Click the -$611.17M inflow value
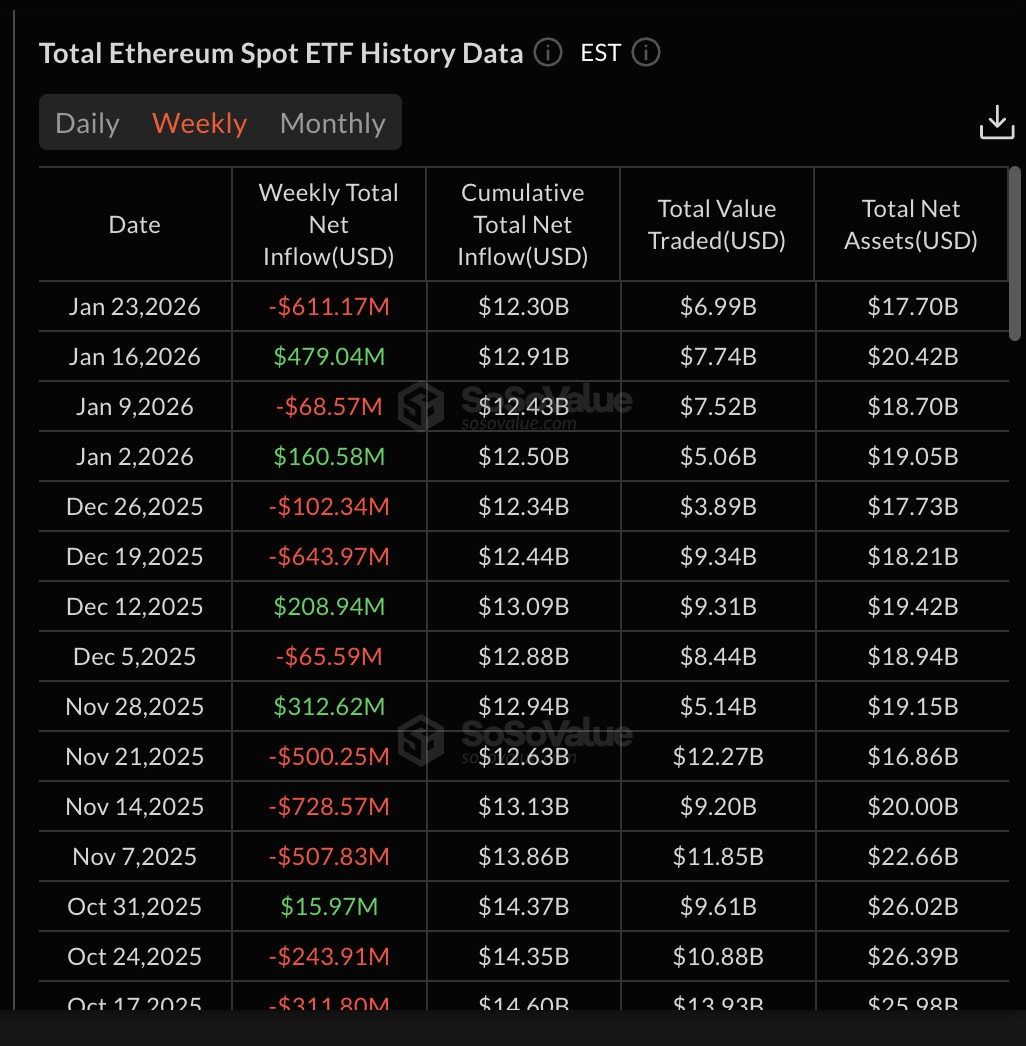Image resolution: width=1026 pixels, height=1046 pixels. (x=328, y=306)
